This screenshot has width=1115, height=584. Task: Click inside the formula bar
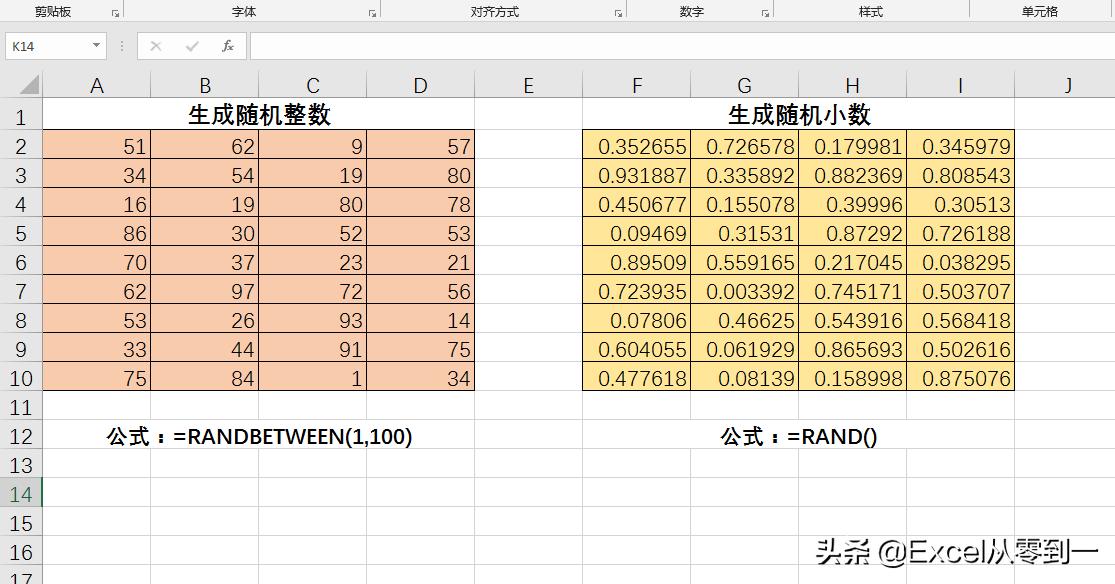coord(500,45)
